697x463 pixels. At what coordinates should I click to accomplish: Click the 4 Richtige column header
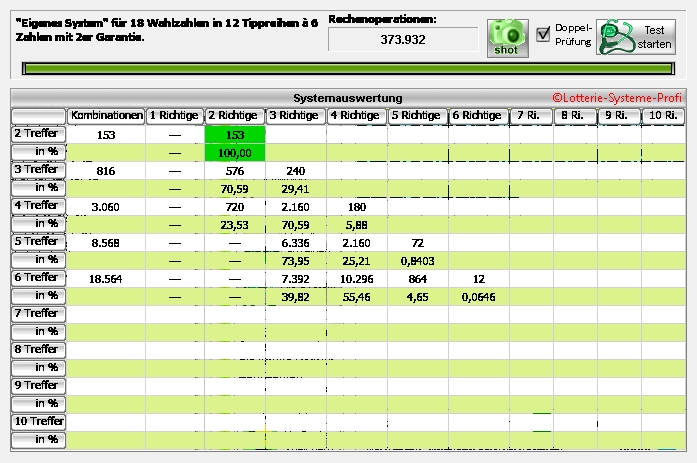[356, 116]
